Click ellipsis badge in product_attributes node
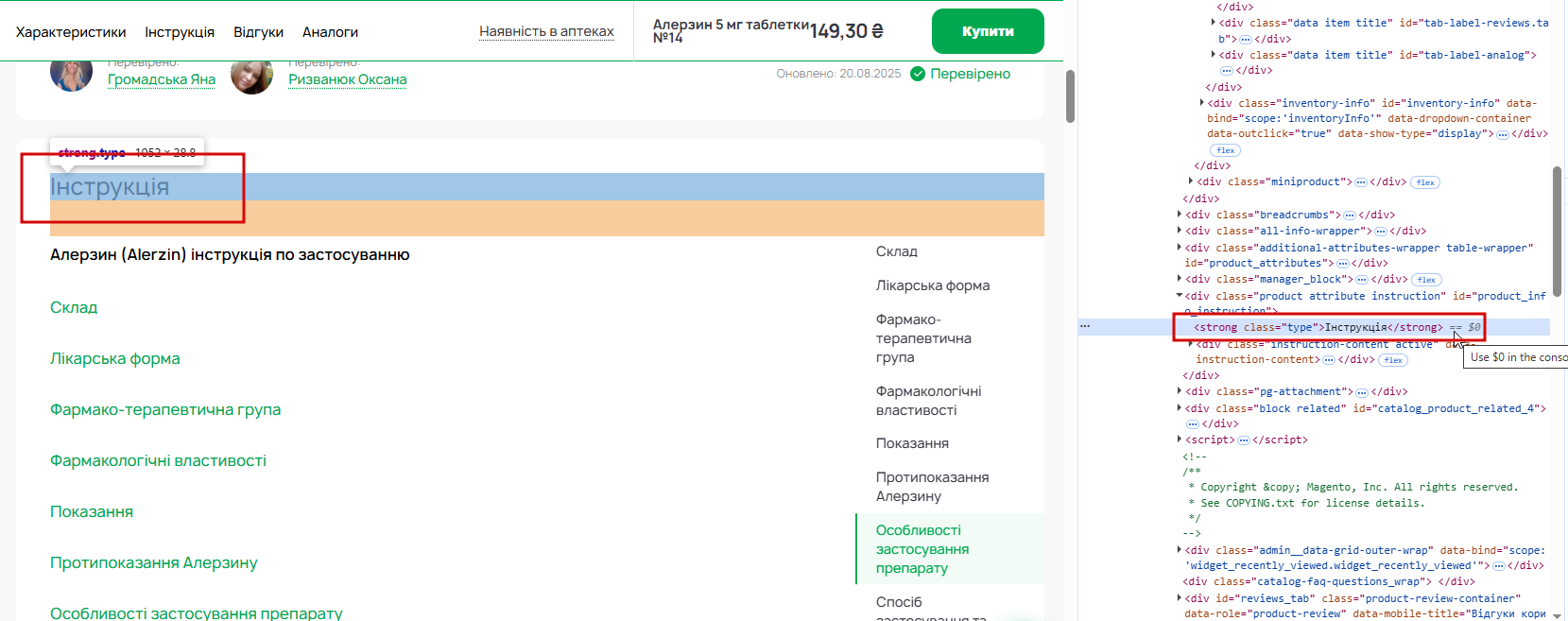The height and width of the screenshot is (621, 1568). click(x=1342, y=264)
